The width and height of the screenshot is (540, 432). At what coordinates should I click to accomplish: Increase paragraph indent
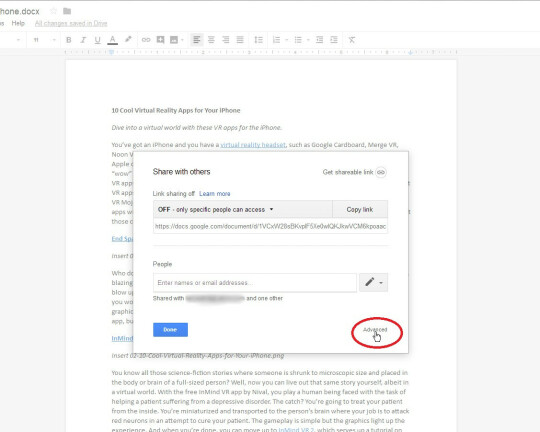(x=334, y=40)
